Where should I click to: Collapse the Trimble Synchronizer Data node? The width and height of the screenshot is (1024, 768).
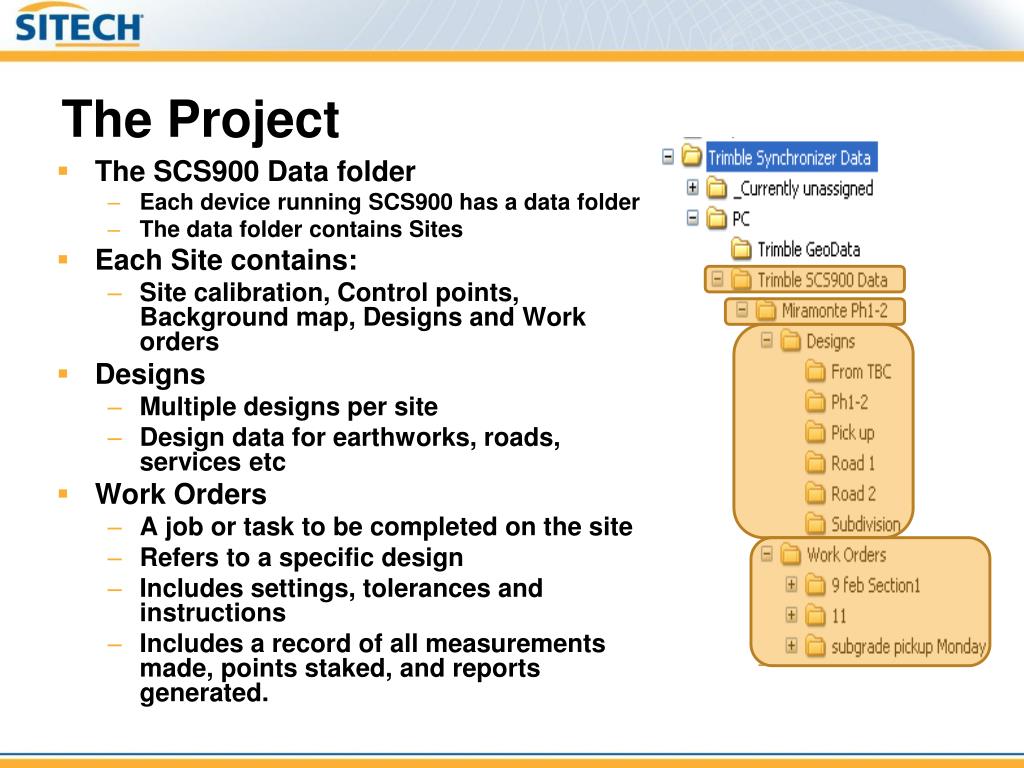pos(667,157)
